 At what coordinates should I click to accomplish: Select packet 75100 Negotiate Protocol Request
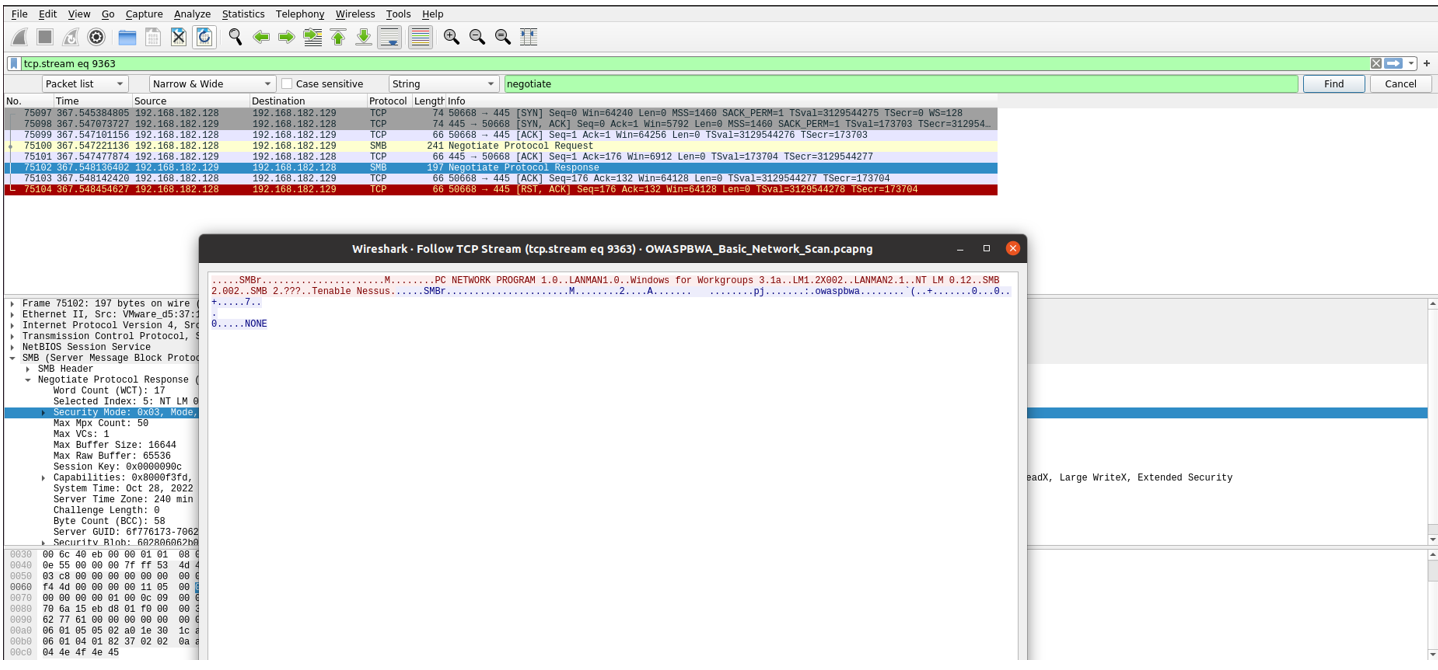pyautogui.click(x=500, y=146)
